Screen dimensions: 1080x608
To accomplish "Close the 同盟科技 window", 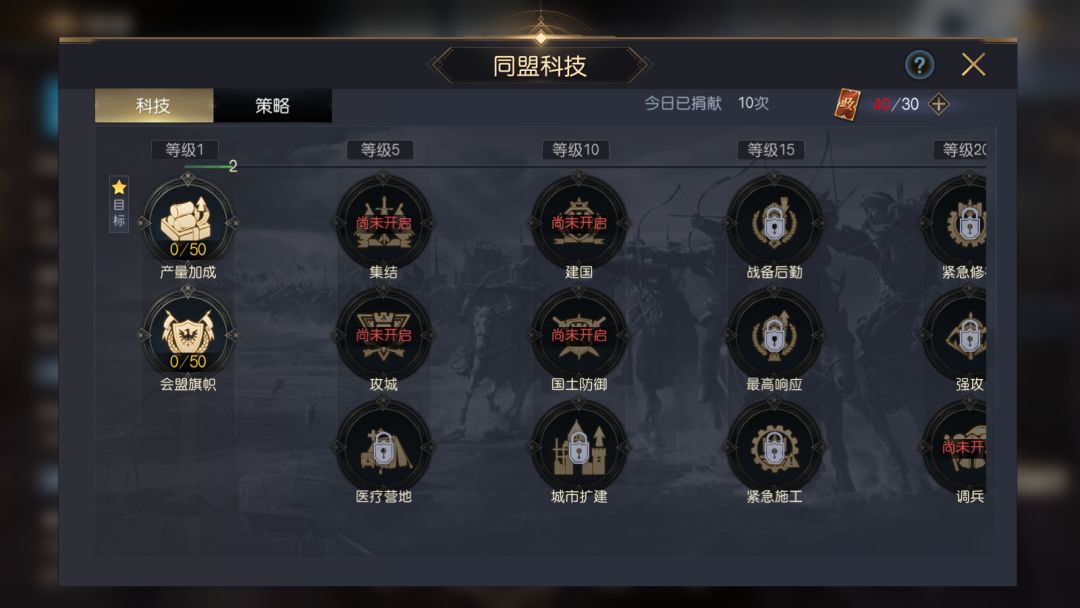I will coord(973,65).
